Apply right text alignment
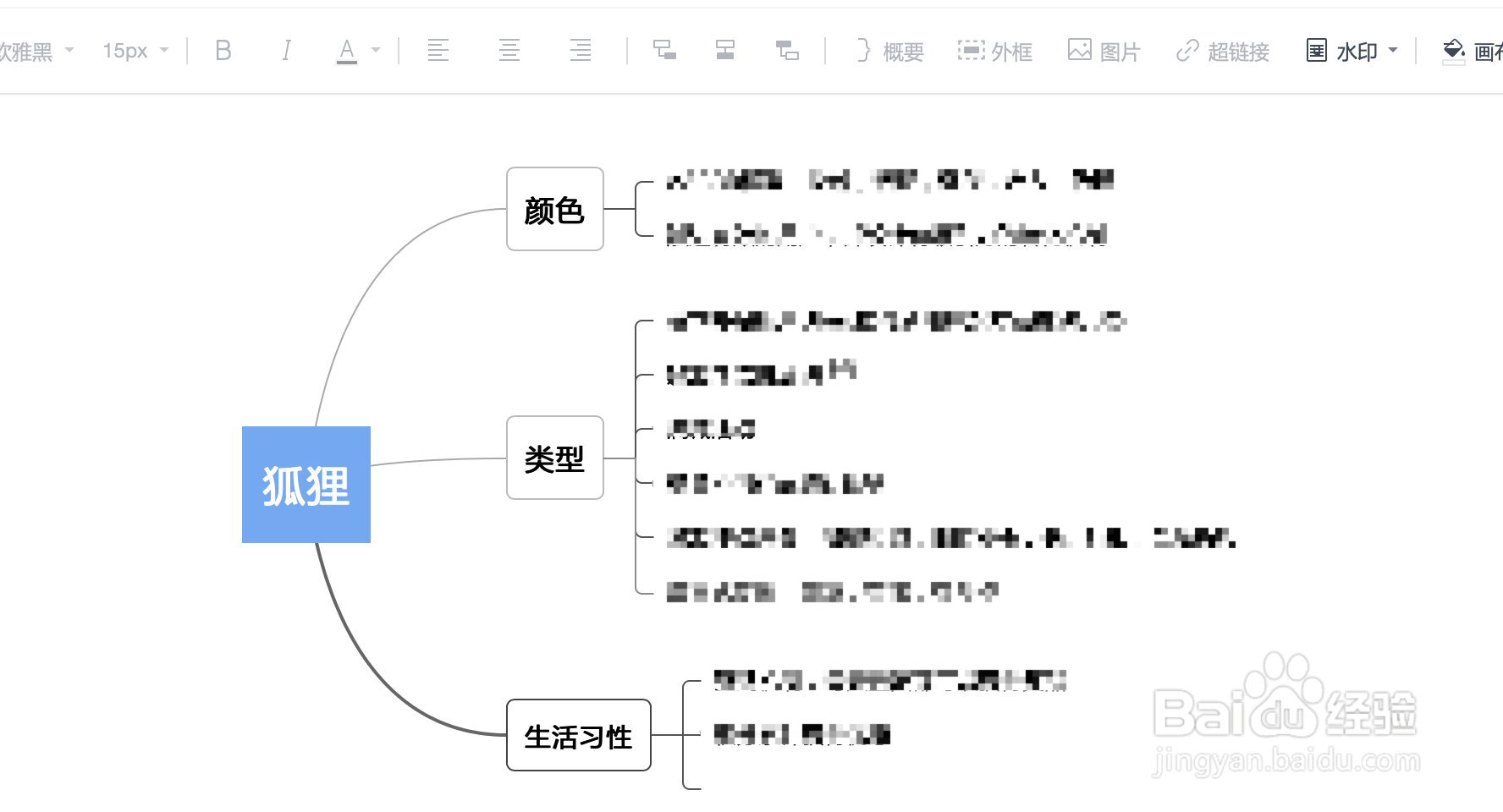1503x812 pixels. (x=581, y=51)
